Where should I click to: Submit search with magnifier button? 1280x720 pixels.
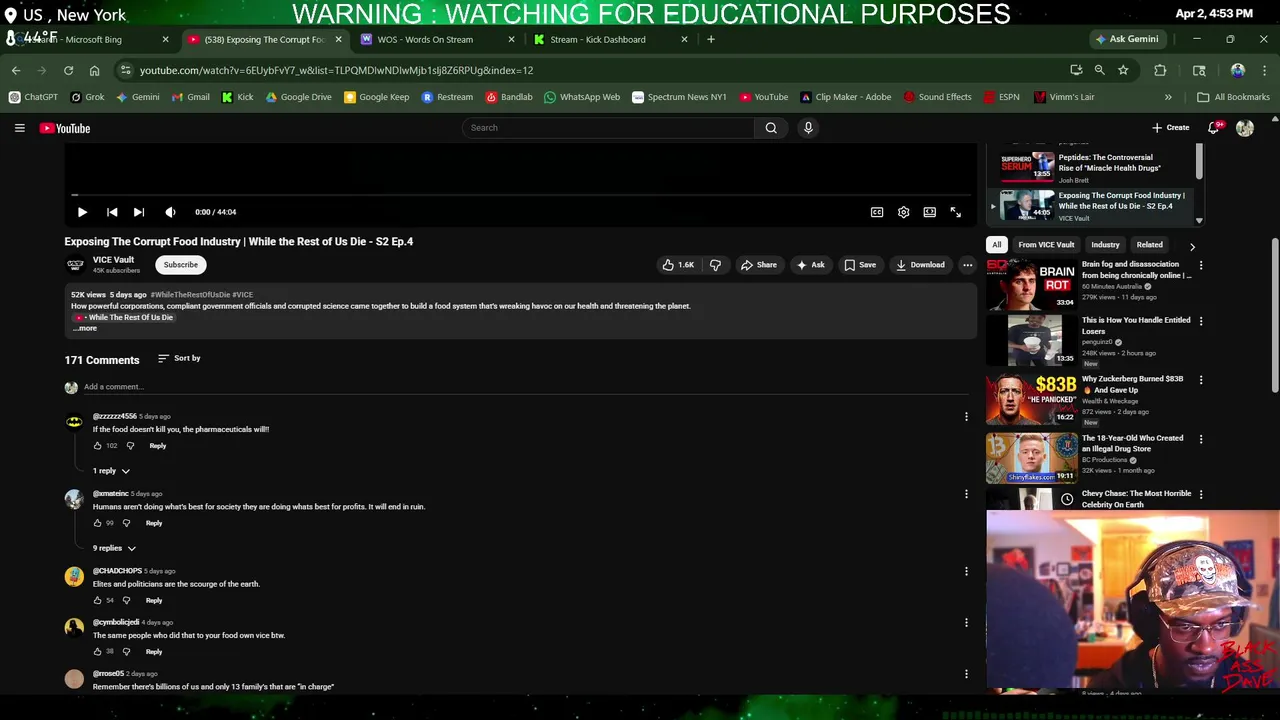[771, 128]
